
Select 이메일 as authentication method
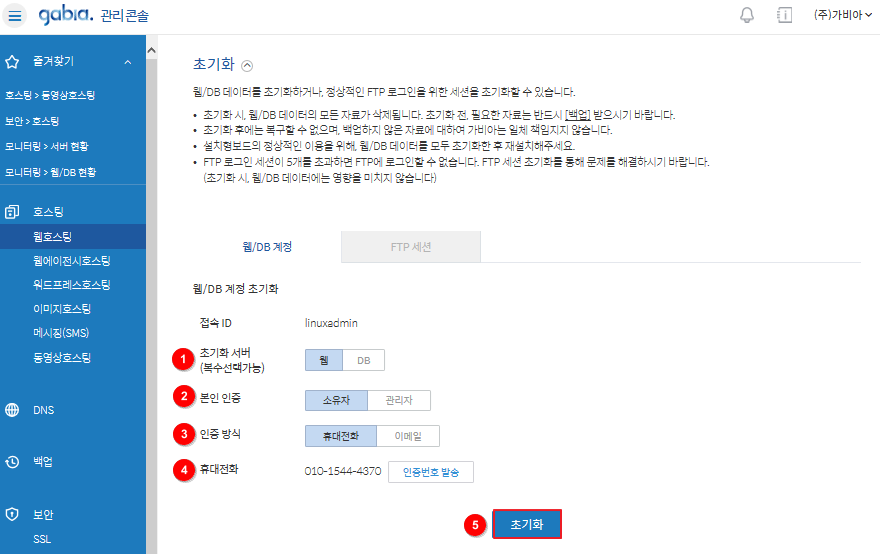point(408,436)
